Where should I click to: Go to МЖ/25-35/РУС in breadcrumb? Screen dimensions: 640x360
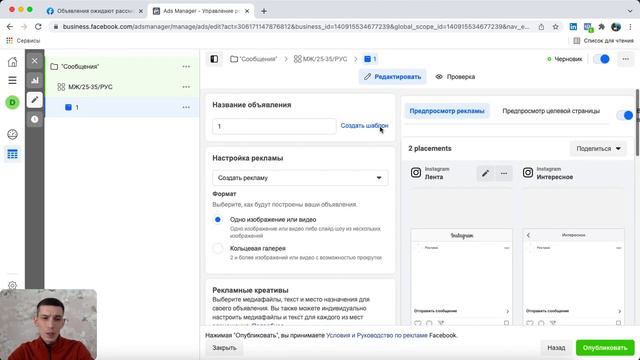coord(320,59)
